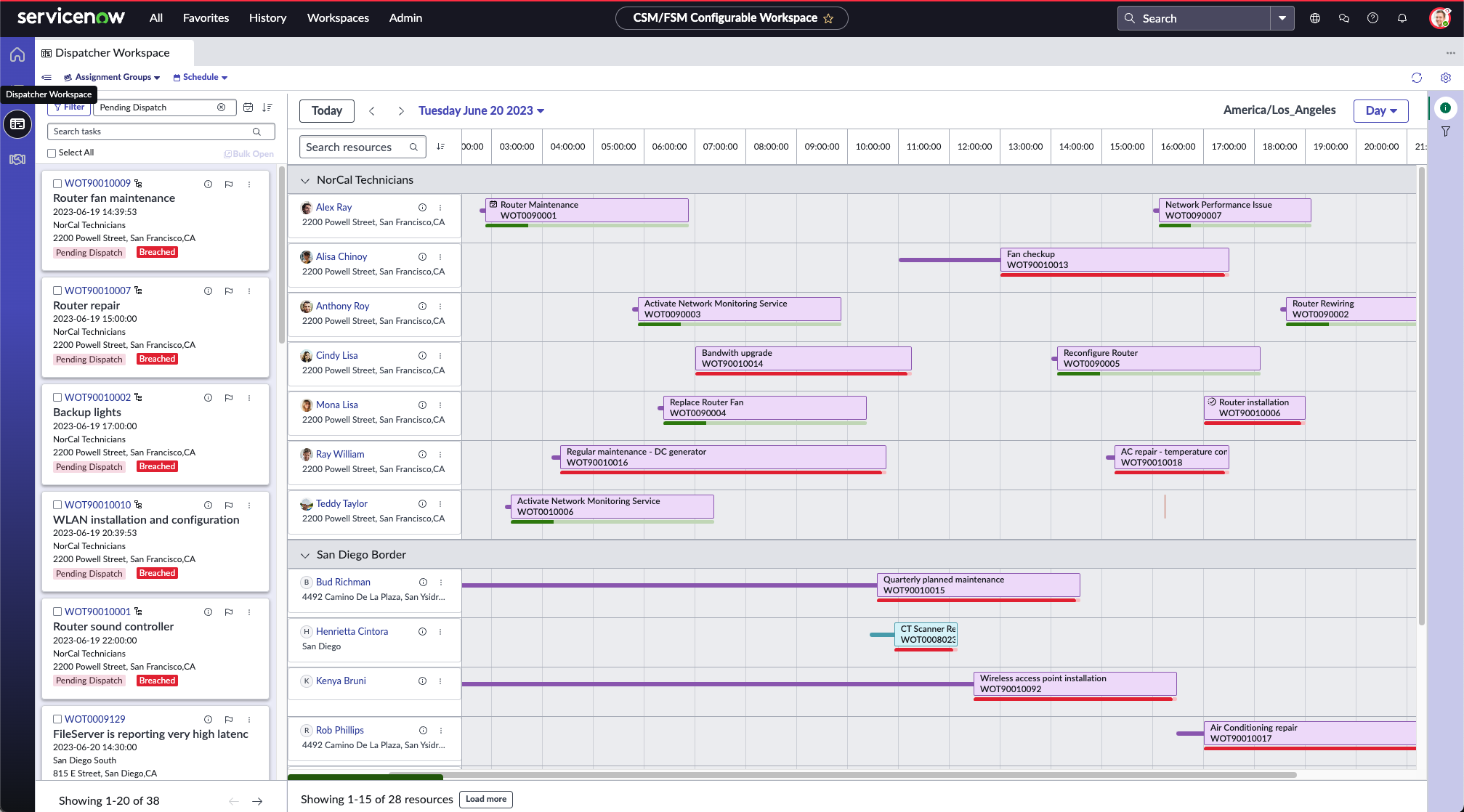The height and width of the screenshot is (812, 1464).
Task: Open the user profile avatar
Action: tap(1439, 18)
